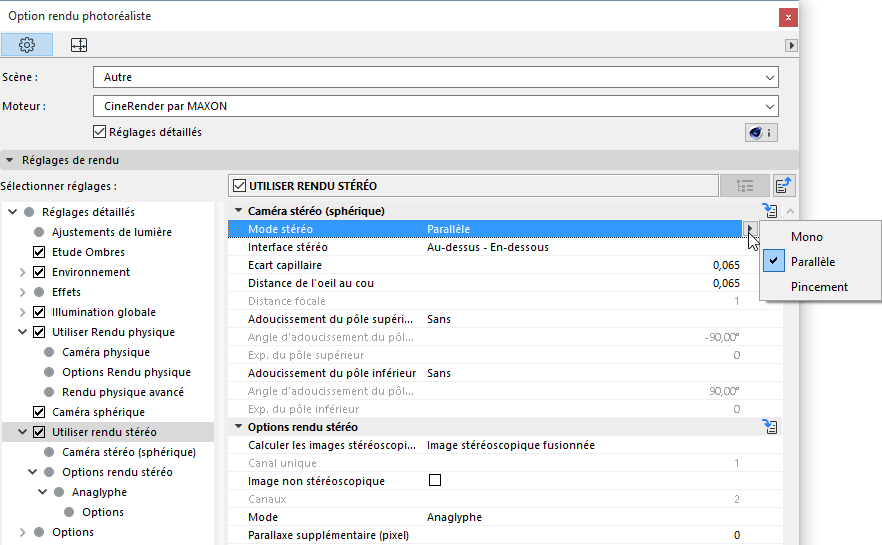
Task: Toggle Etude Ombres checkbox
Action: click(39, 252)
